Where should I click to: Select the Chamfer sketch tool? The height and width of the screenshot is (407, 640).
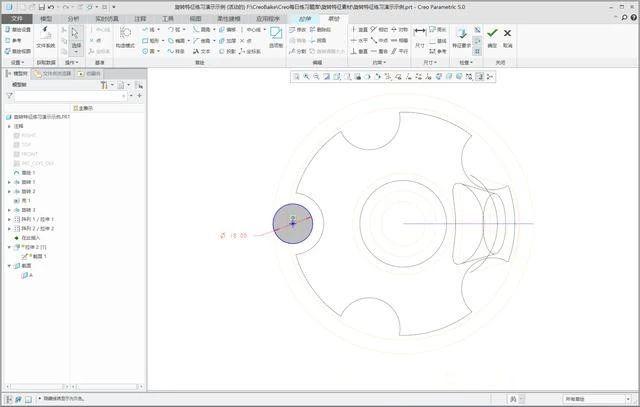pyautogui.click(x=202, y=41)
